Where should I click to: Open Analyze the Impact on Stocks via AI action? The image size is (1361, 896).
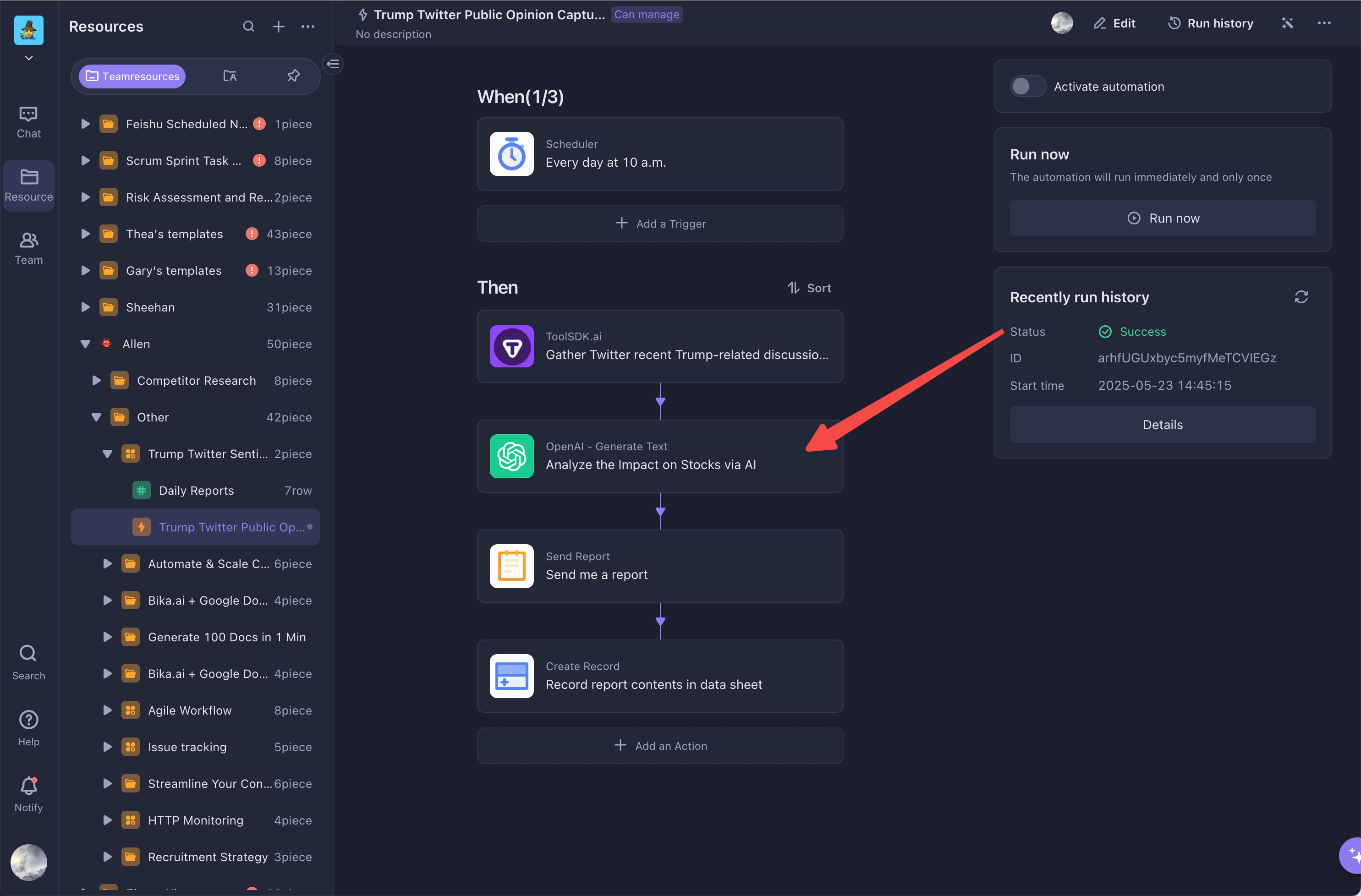[x=660, y=456]
